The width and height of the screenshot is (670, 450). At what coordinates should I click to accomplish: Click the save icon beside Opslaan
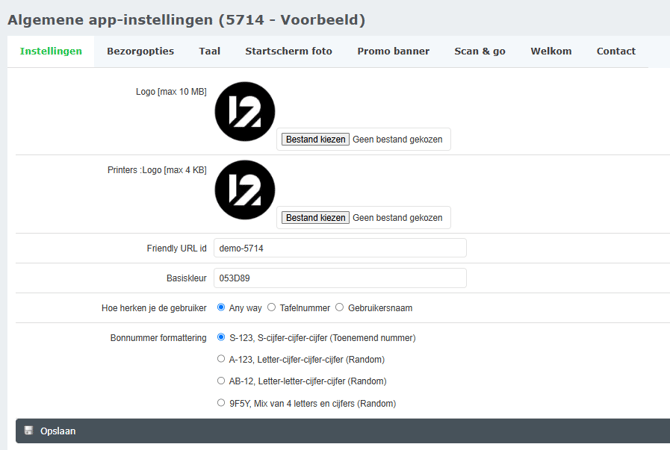pos(29,431)
